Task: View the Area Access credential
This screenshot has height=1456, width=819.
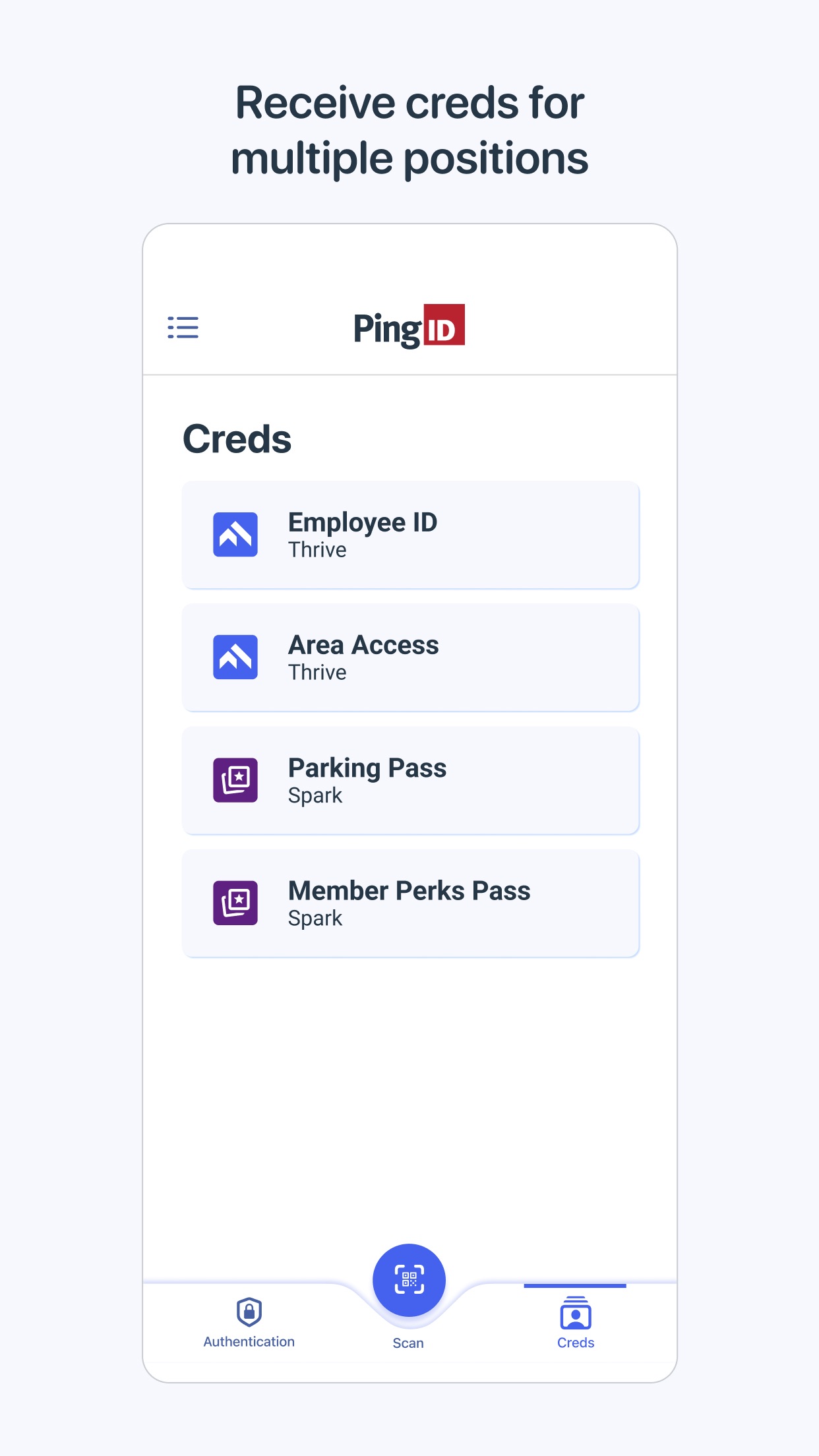Action: (x=409, y=657)
